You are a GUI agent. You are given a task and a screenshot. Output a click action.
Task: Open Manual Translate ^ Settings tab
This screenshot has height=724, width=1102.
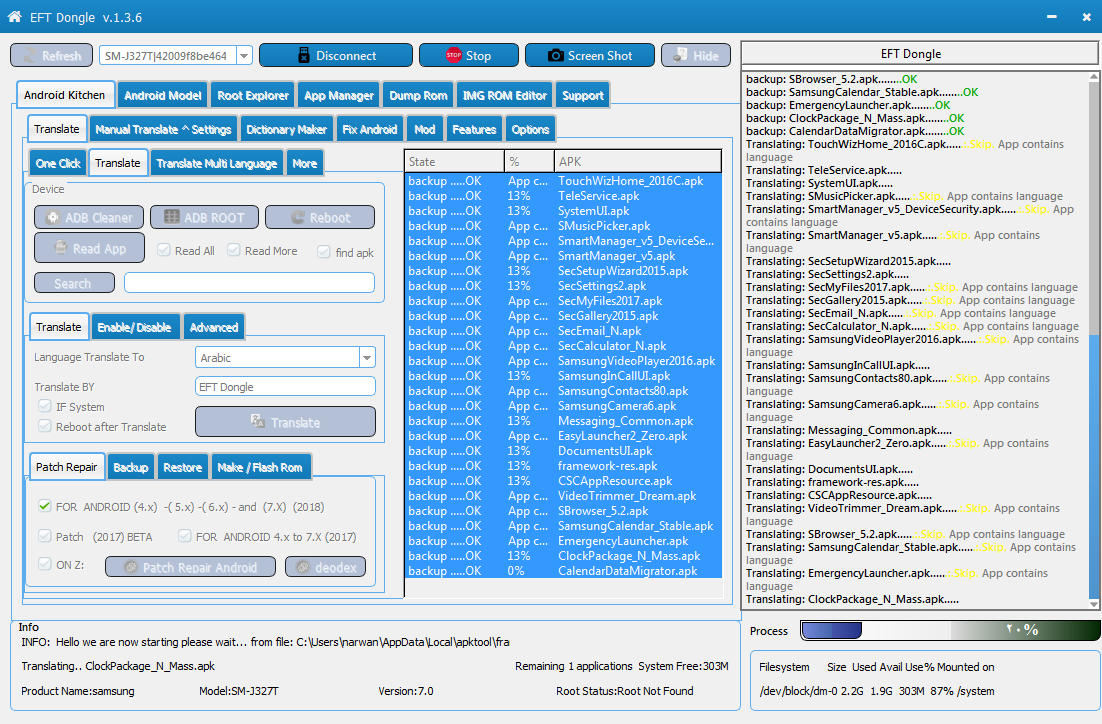coord(163,129)
